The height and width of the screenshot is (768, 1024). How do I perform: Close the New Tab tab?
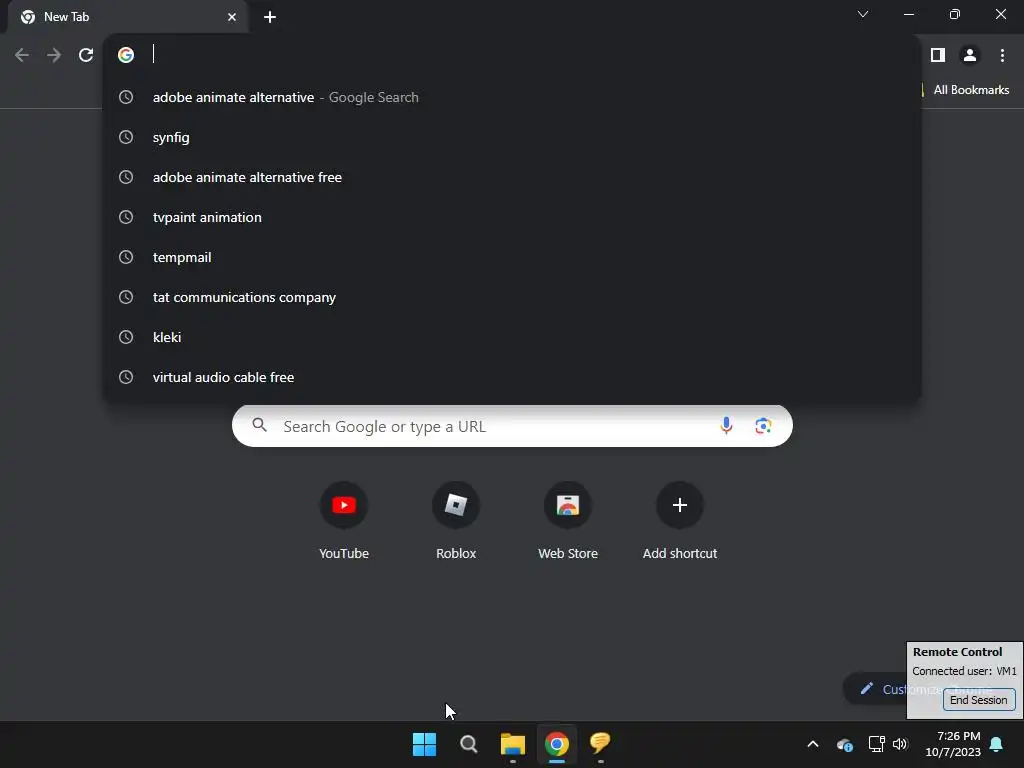pos(232,17)
